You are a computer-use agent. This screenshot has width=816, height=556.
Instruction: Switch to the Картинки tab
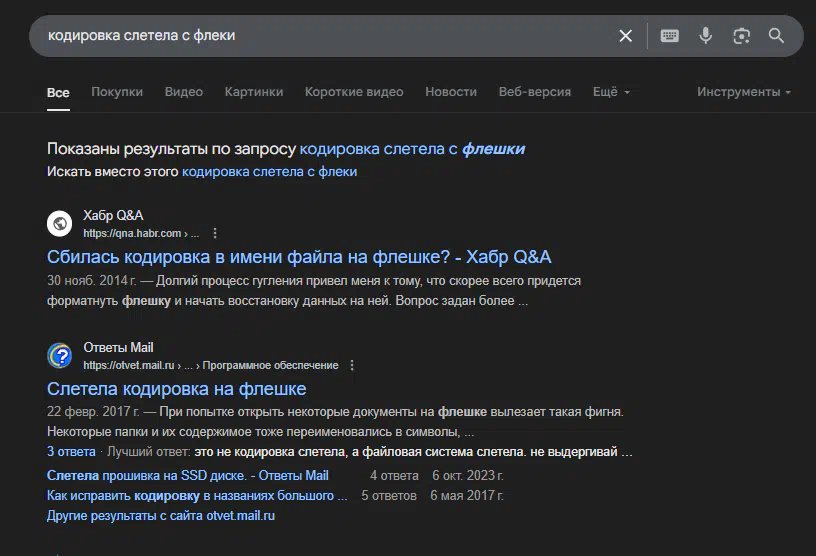point(254,92)
